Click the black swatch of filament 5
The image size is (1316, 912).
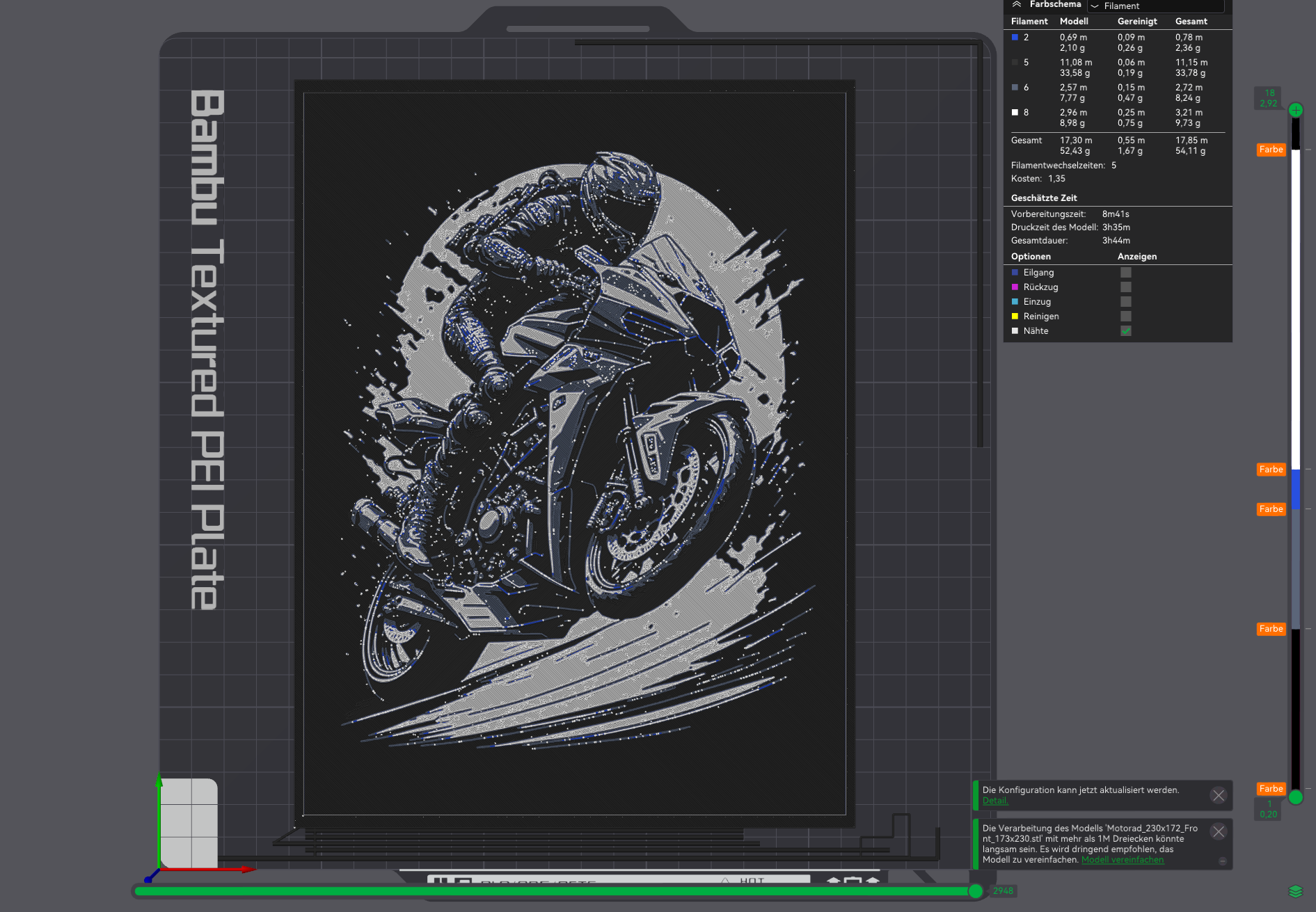pyautogui.click(x=1015, y=63)
